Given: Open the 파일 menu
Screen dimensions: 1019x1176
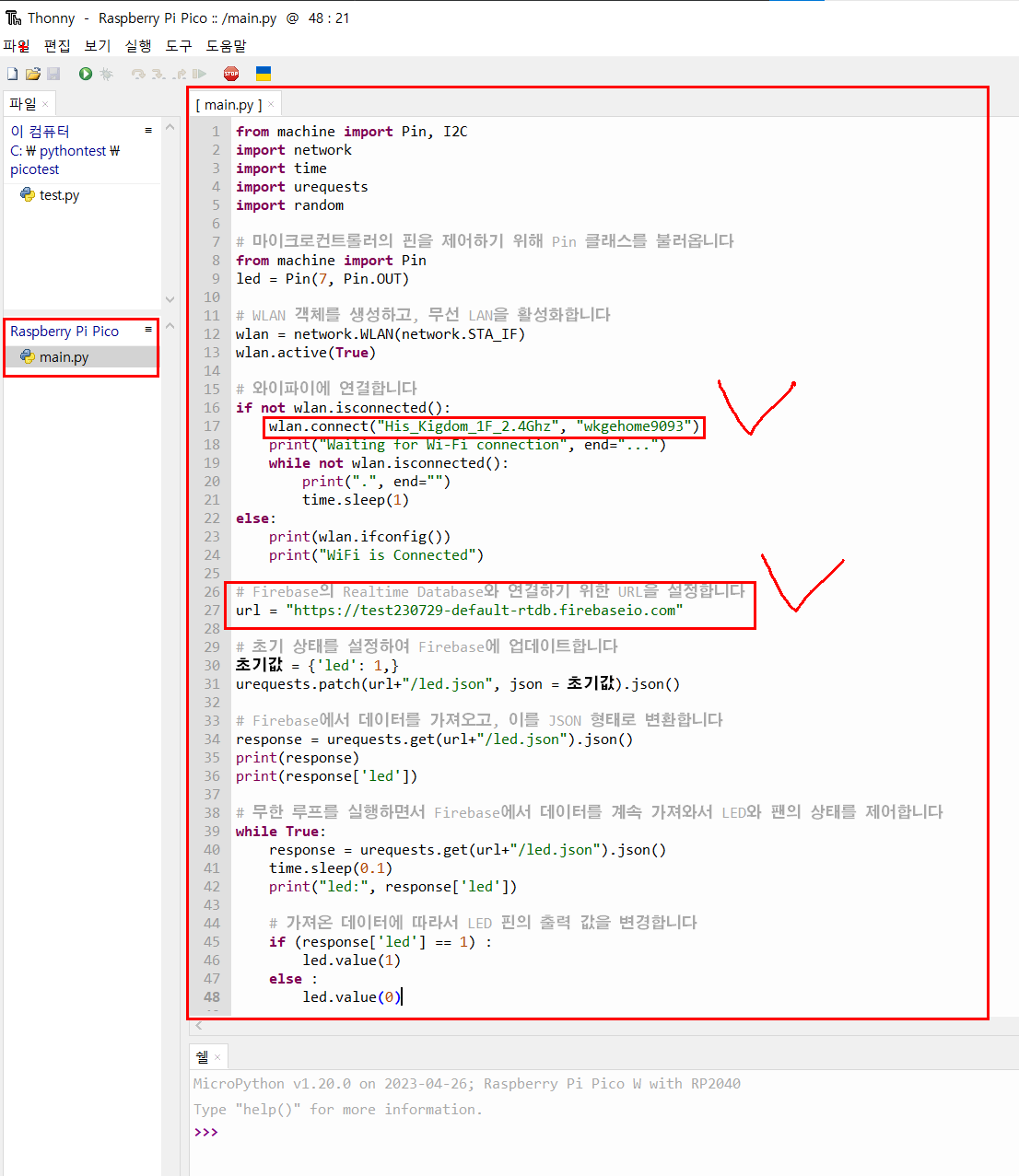Looking at the screenshot, I should pos(17,46).
